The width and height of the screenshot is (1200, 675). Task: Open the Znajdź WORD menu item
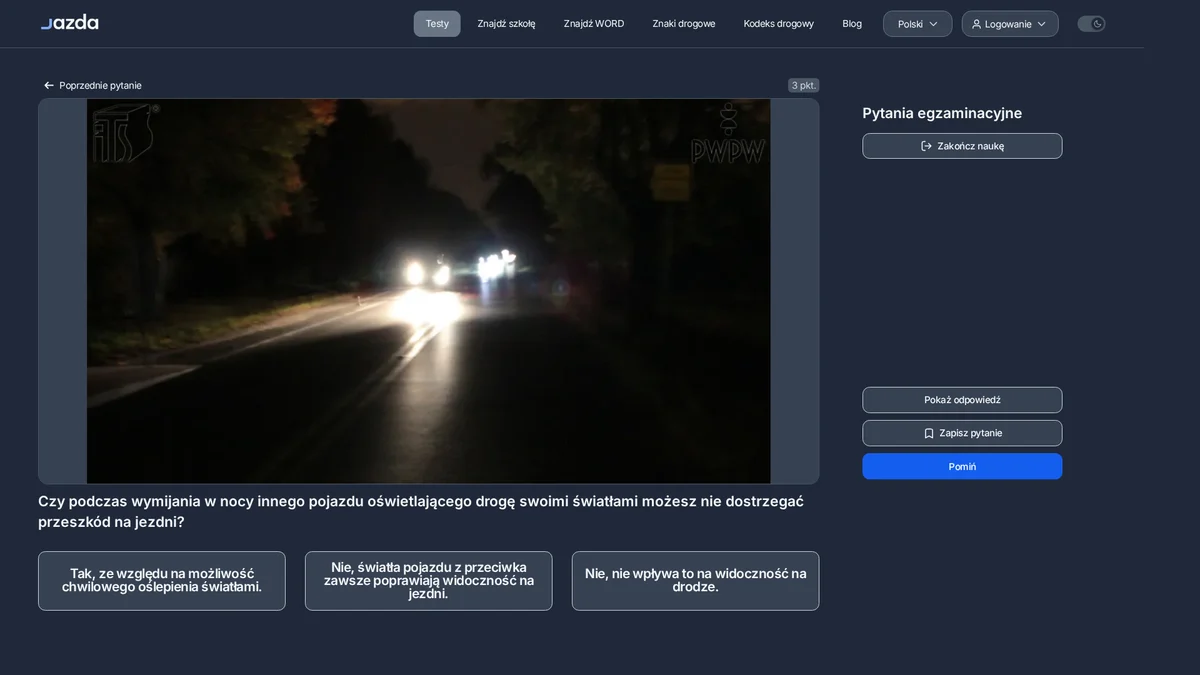tap(594, 24)
